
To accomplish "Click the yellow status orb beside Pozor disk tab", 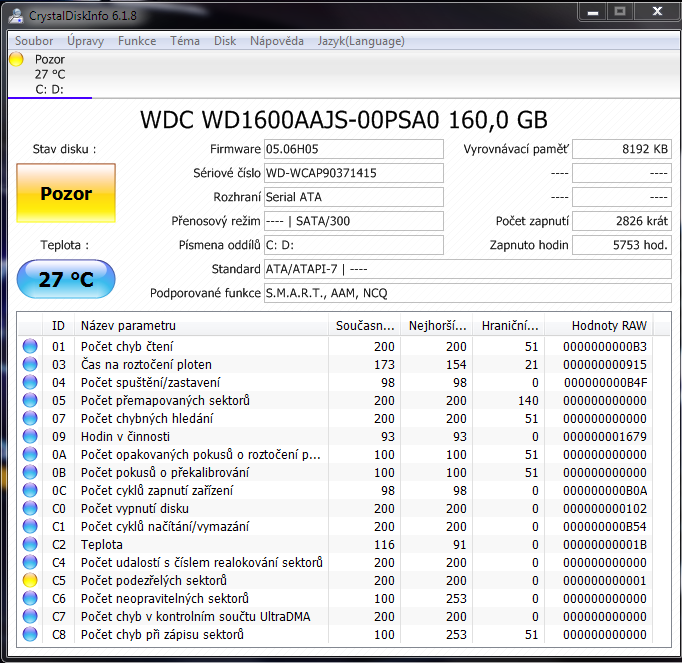I will pos(16,59).
